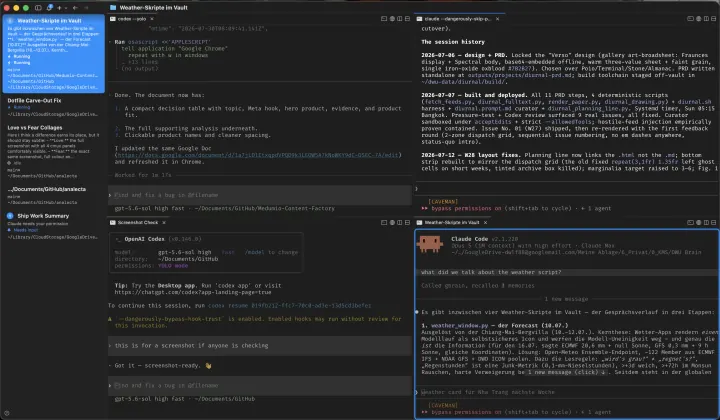Click the 'weather_window.py' heading in the Claude reply
The width and height of the screenshot is (720, 420).
pyautogui.click(x=459, y=325)
